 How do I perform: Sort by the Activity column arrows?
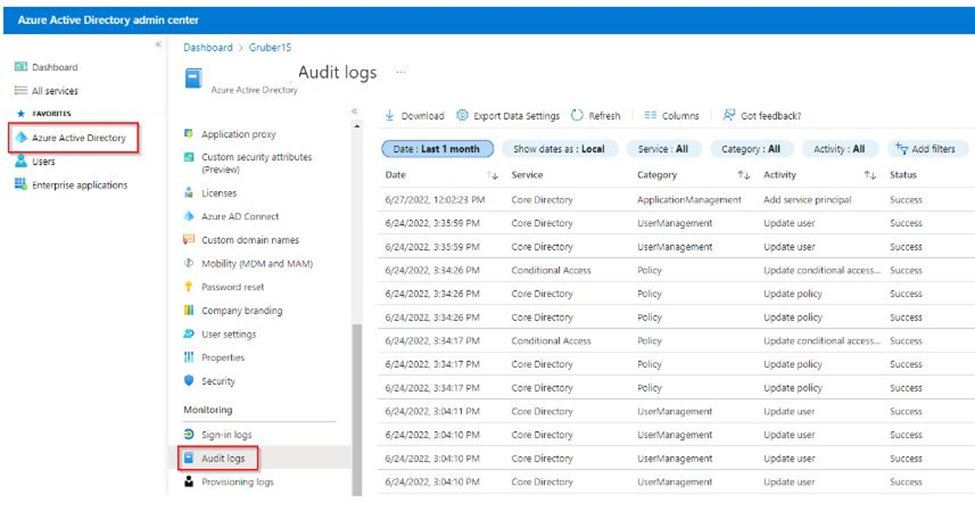870,175
